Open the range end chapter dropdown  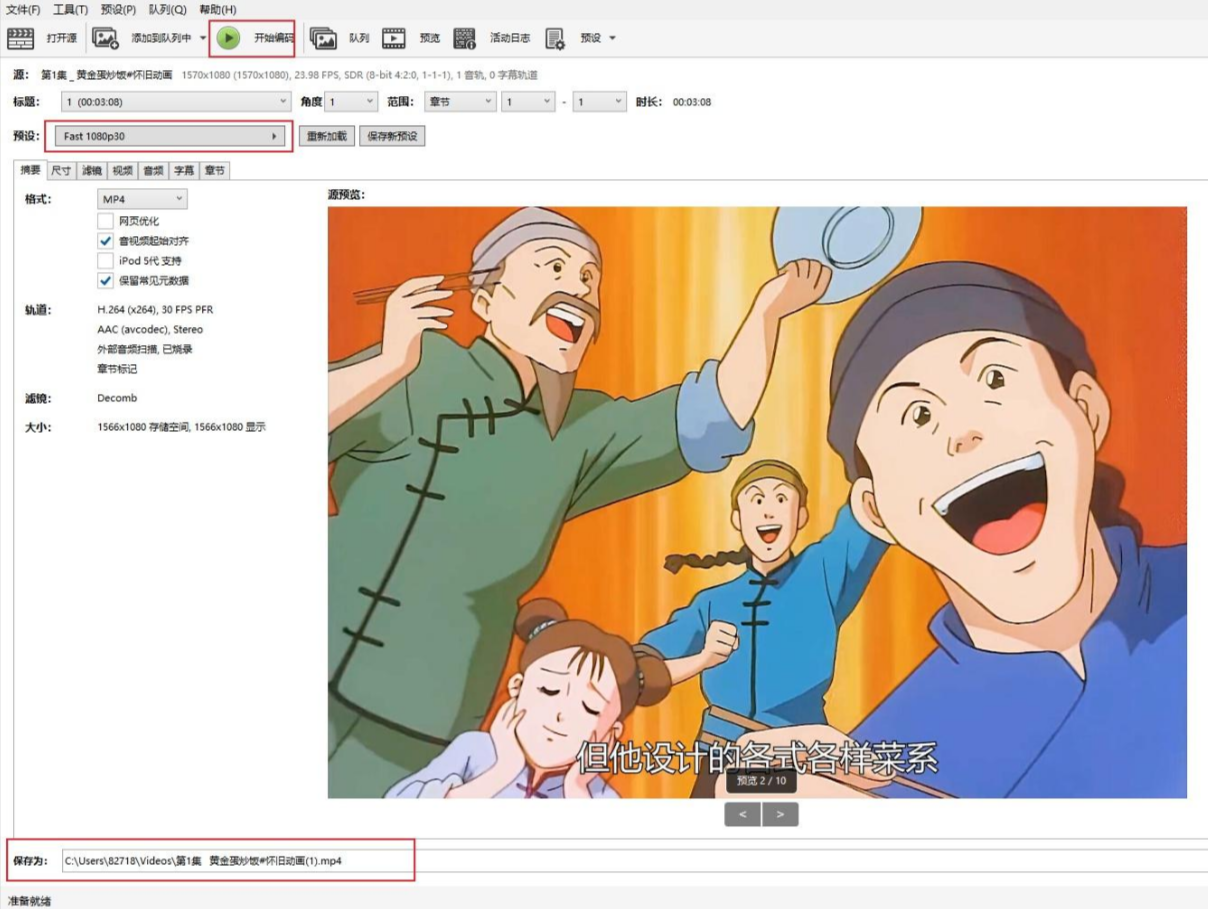point(599,102)
